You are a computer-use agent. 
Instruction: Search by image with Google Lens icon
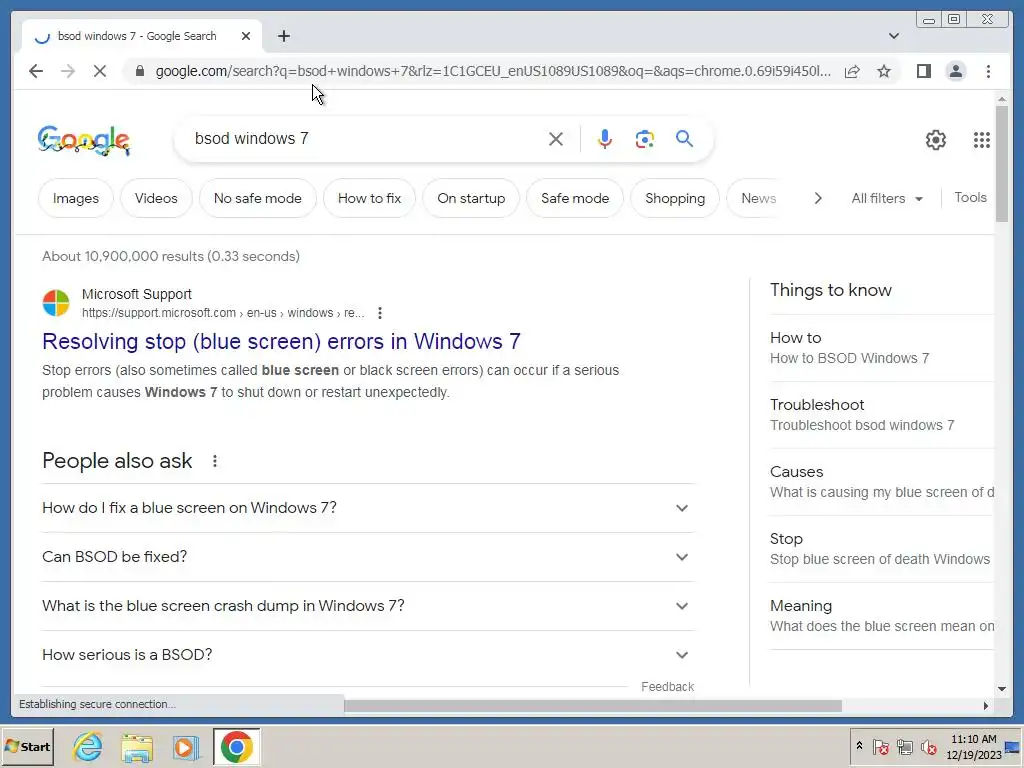(645, 138)
